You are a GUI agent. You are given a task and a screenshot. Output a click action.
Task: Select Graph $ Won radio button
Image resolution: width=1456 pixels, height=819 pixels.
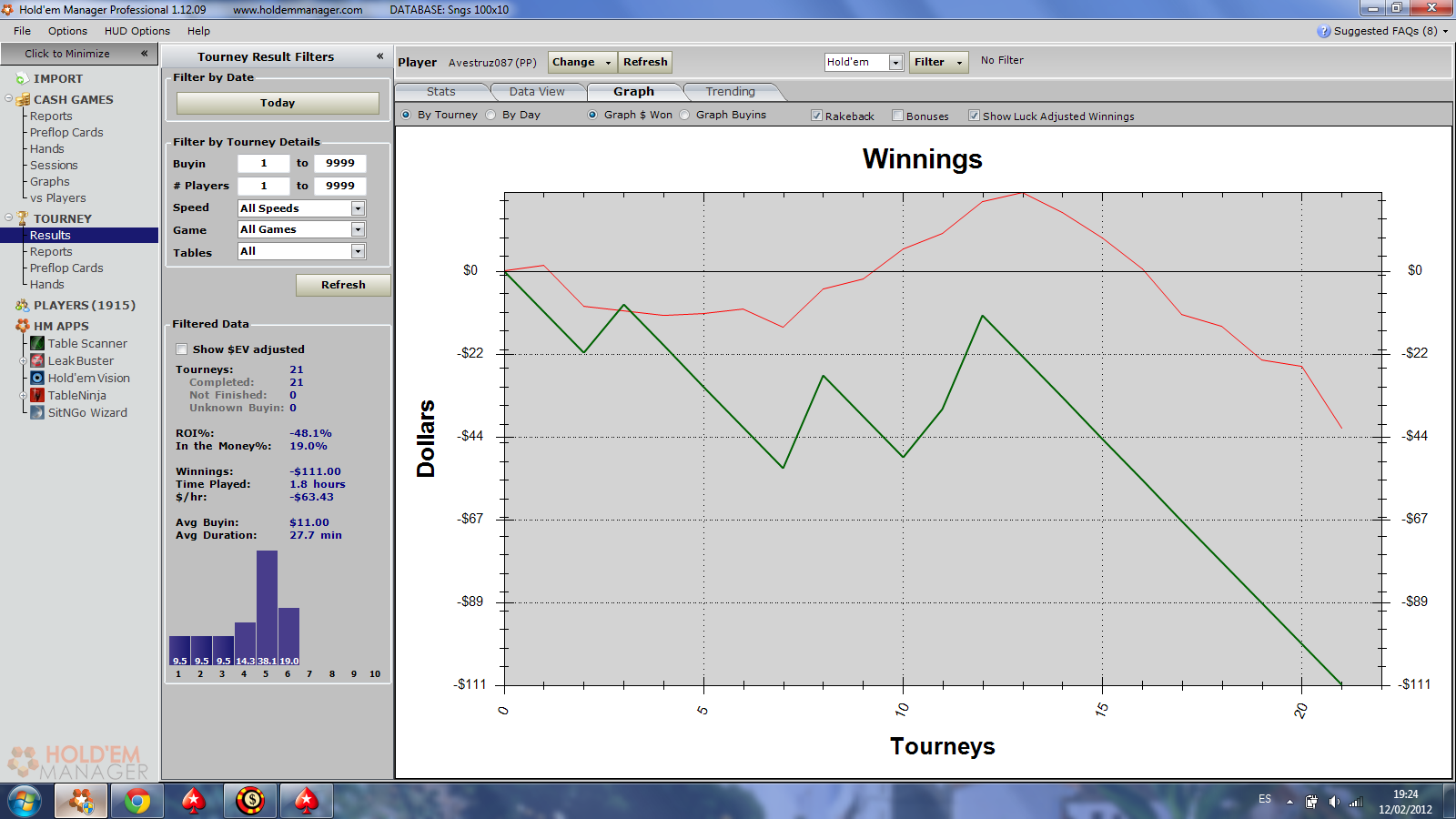coord(592,115)
